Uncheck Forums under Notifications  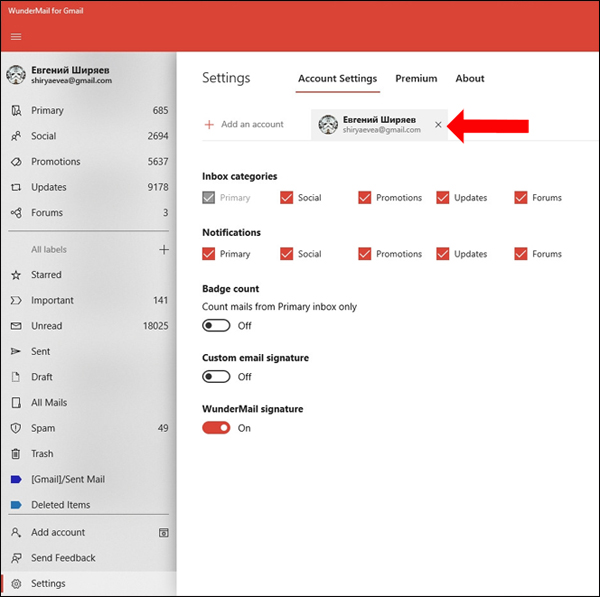(520, 254)
